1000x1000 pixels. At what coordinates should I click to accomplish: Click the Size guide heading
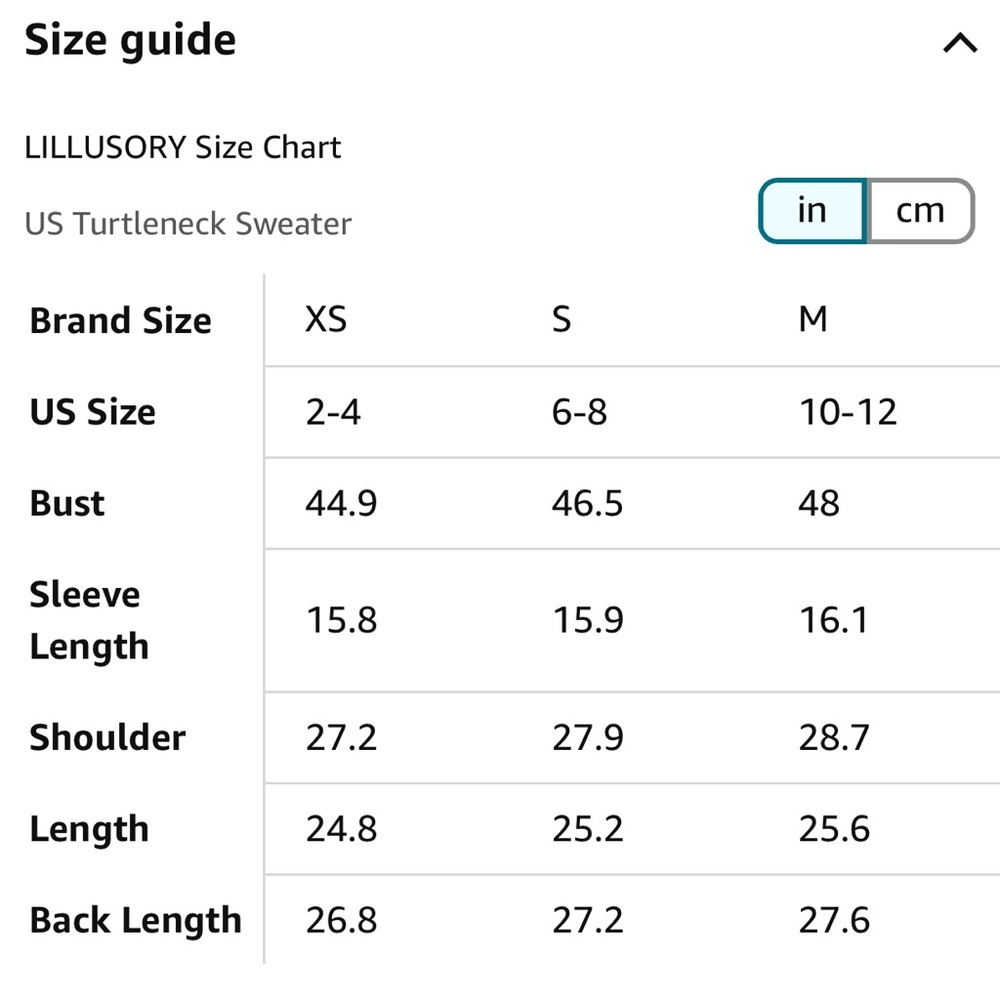130,41
